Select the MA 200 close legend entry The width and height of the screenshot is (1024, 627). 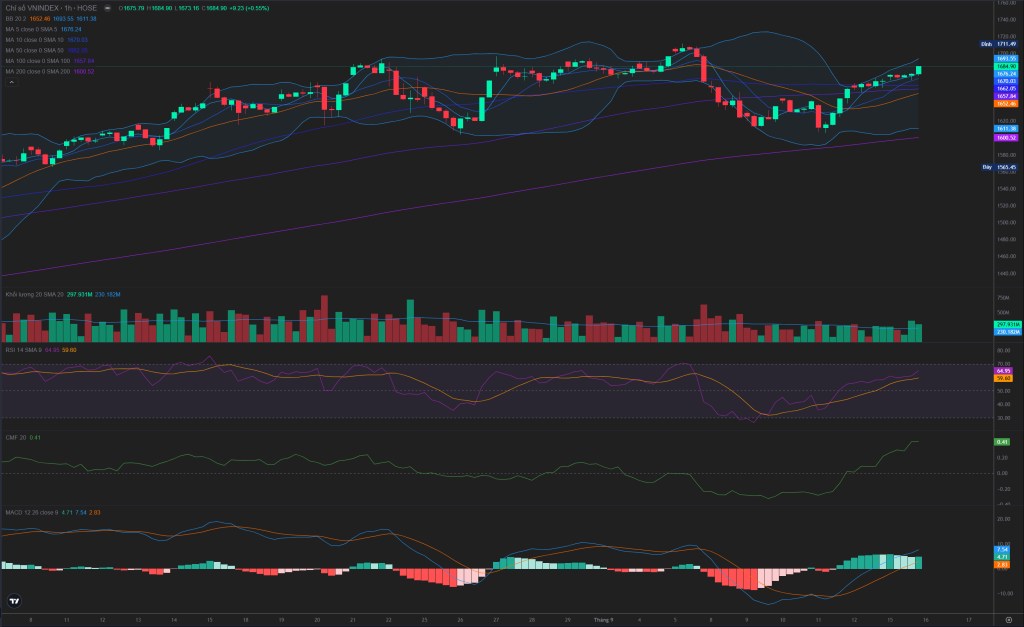pos(38,71)
